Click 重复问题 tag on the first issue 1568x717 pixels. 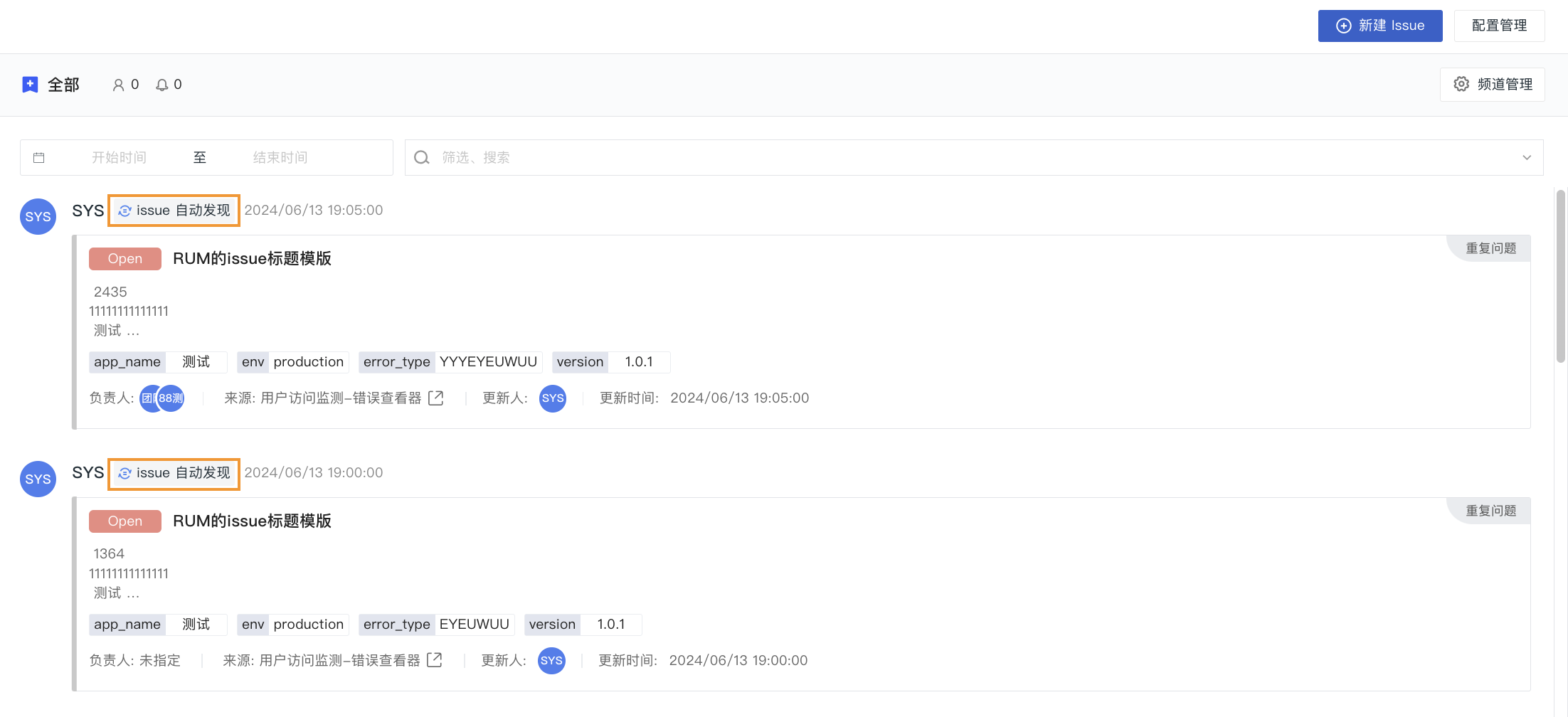pyautogui.click(x=1490, y=248)
